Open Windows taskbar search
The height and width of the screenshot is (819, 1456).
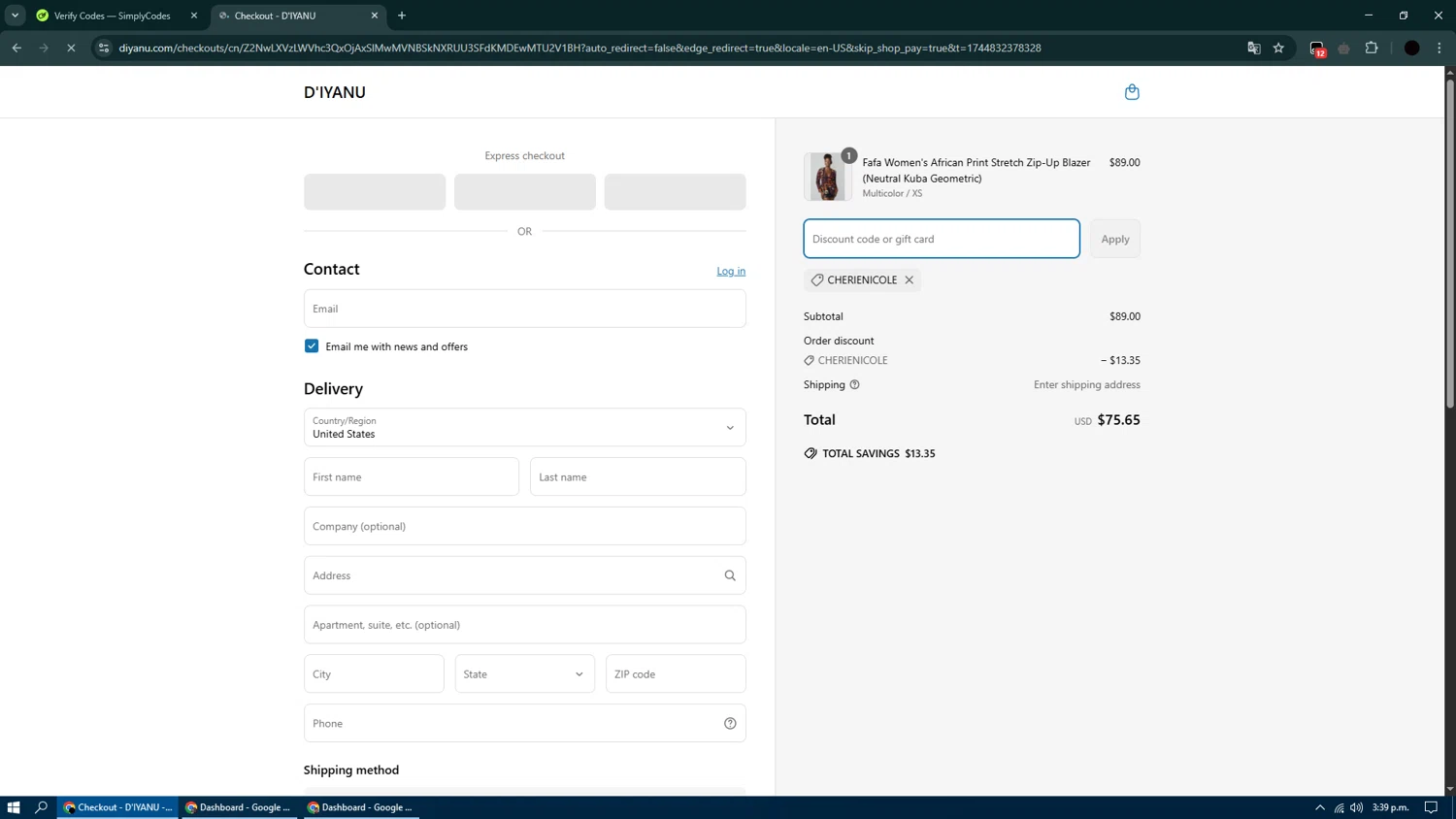42,807
